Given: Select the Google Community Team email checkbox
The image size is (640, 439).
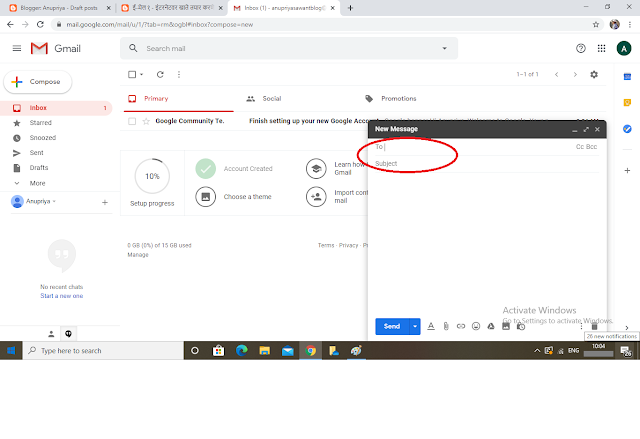Looking at the screenshot, I should tap(132, 121).
